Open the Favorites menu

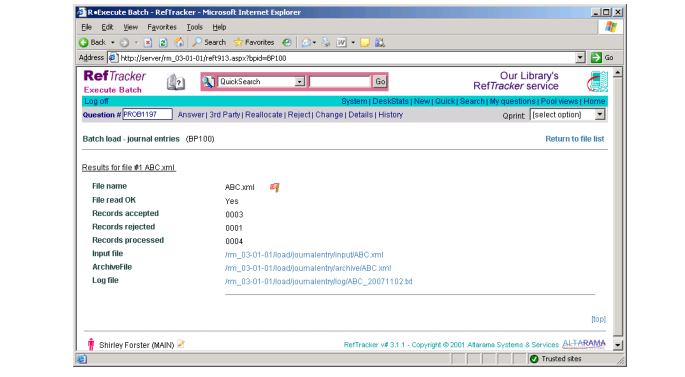162,27
